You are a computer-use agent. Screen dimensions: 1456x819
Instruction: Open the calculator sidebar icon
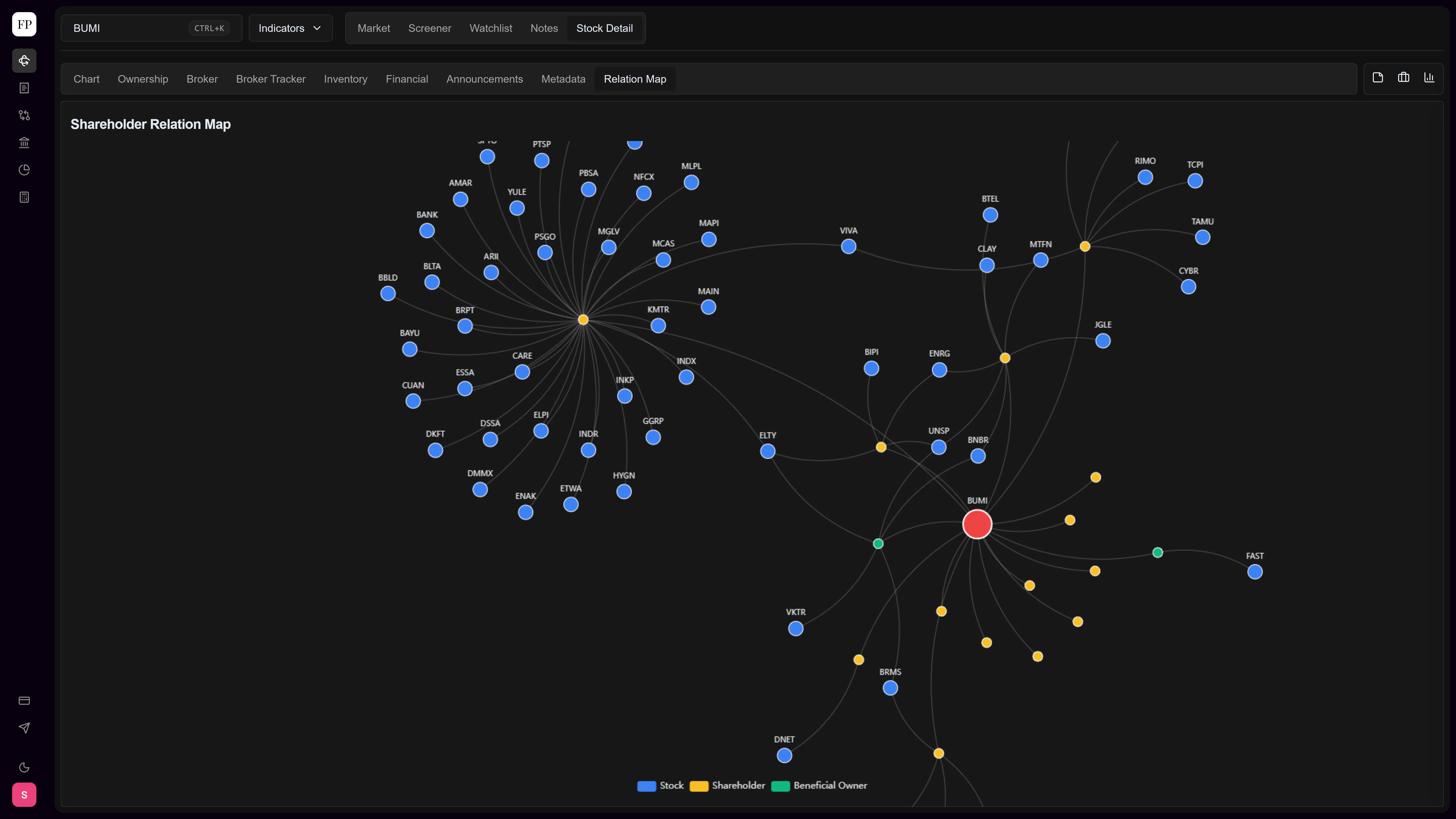(24, 197)
